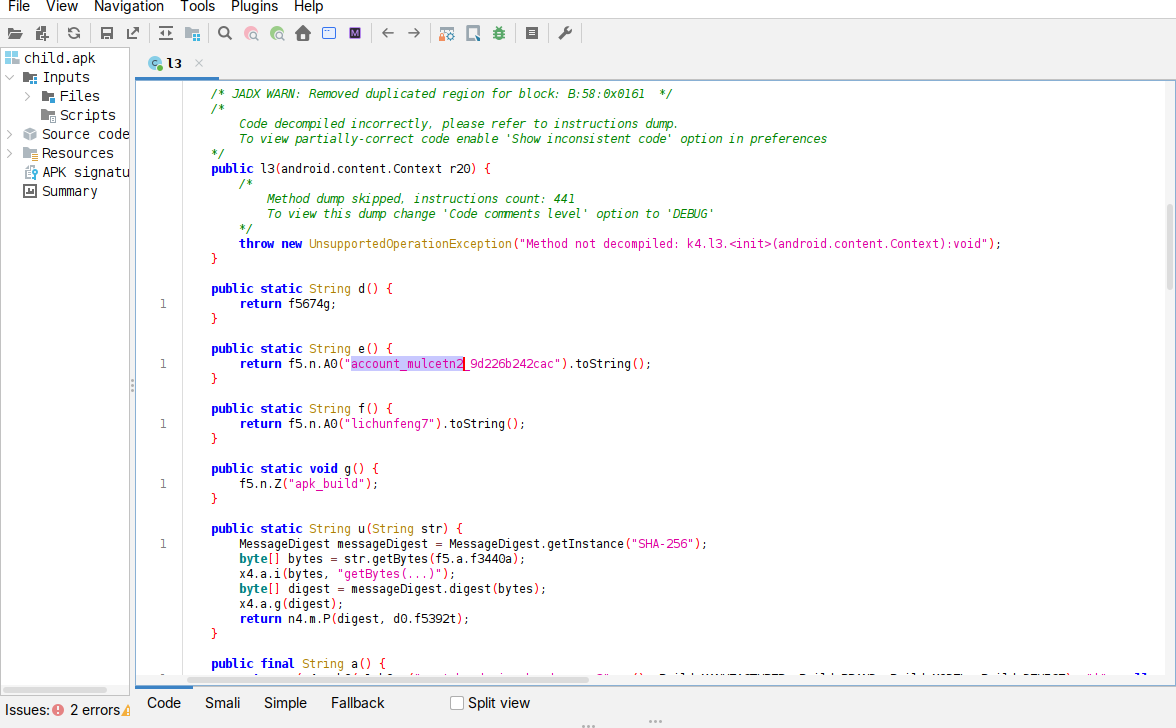Click the Add files icon
Image resolution: width=1176 pixels, height=728 pixels.
[x=42, y=33]
